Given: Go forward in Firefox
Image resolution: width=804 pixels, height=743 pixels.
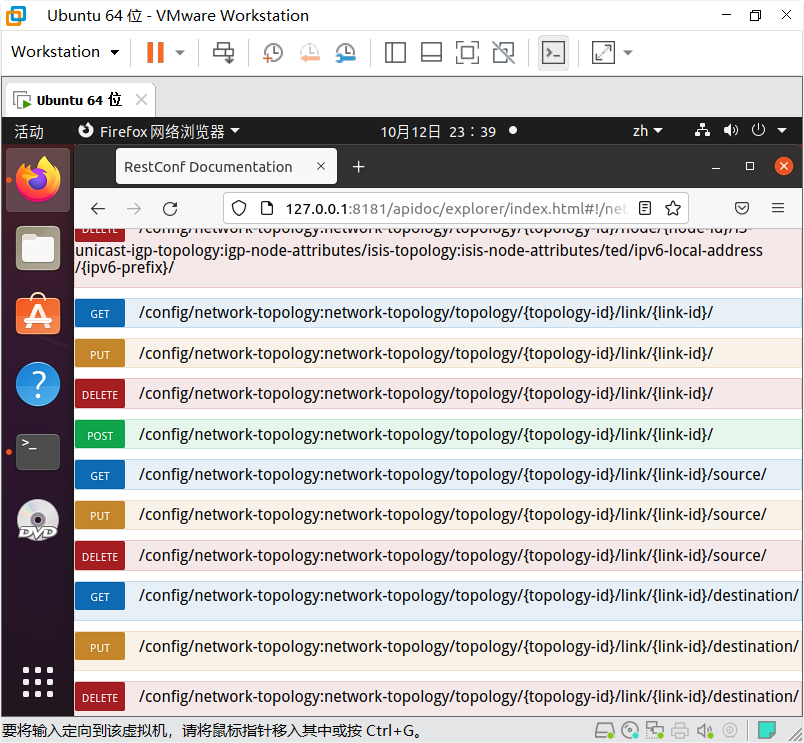Looking at the screenshot, I should [x=134, y=209].
